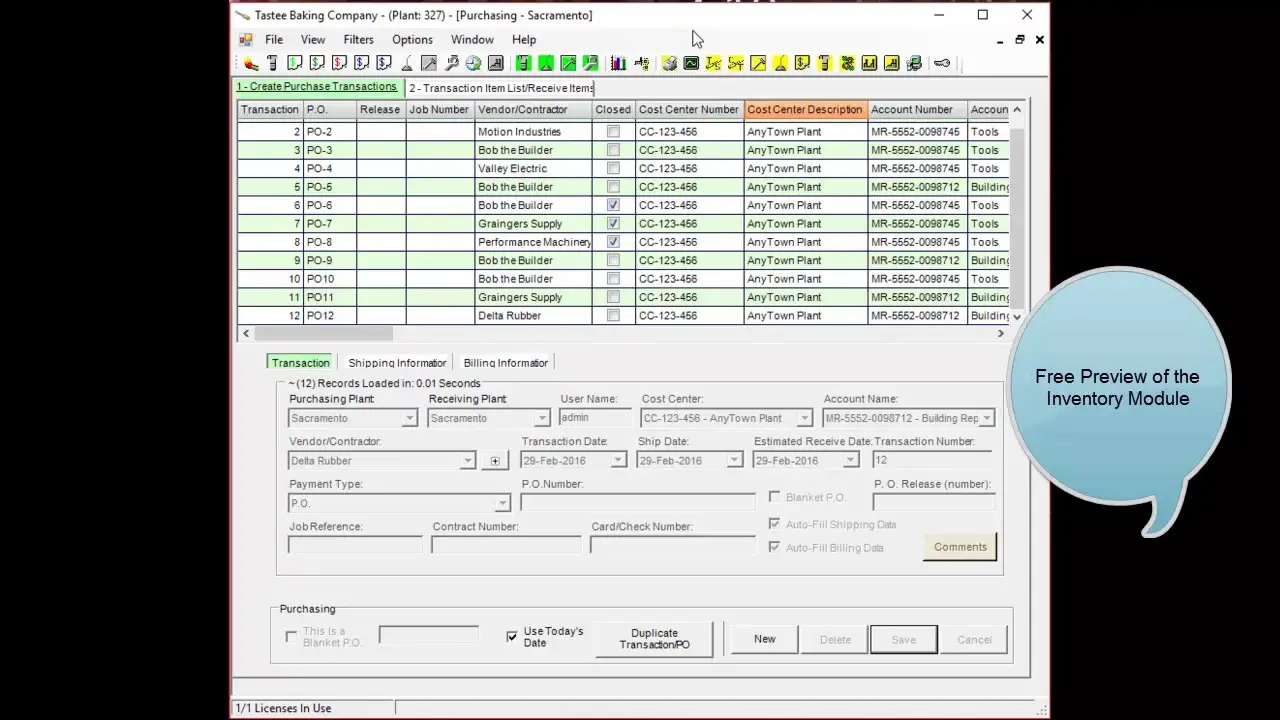1280x720 pixels.
Task: Click into the P.O.Number input field
Action: point(638,502)
